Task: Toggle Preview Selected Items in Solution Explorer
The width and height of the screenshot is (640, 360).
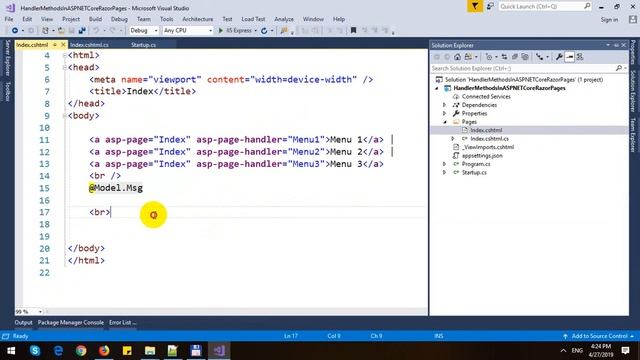Action: tap(569, 57)
